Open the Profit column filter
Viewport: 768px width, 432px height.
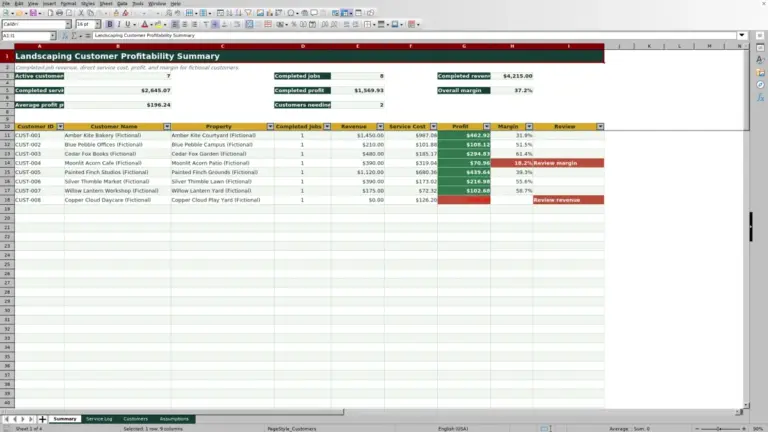click(486, 126)
